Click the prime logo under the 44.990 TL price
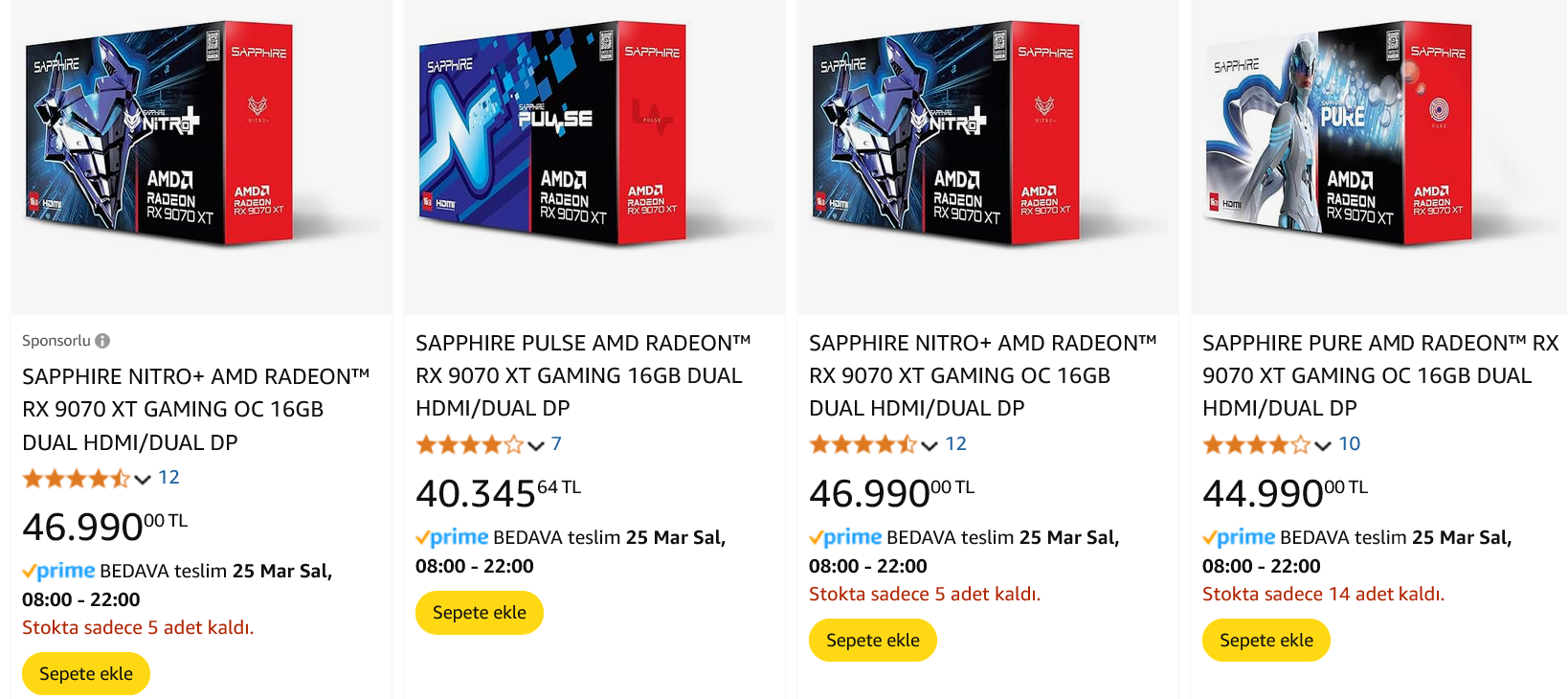The width and height of the screenshot is (1568, 699). 1240,538
